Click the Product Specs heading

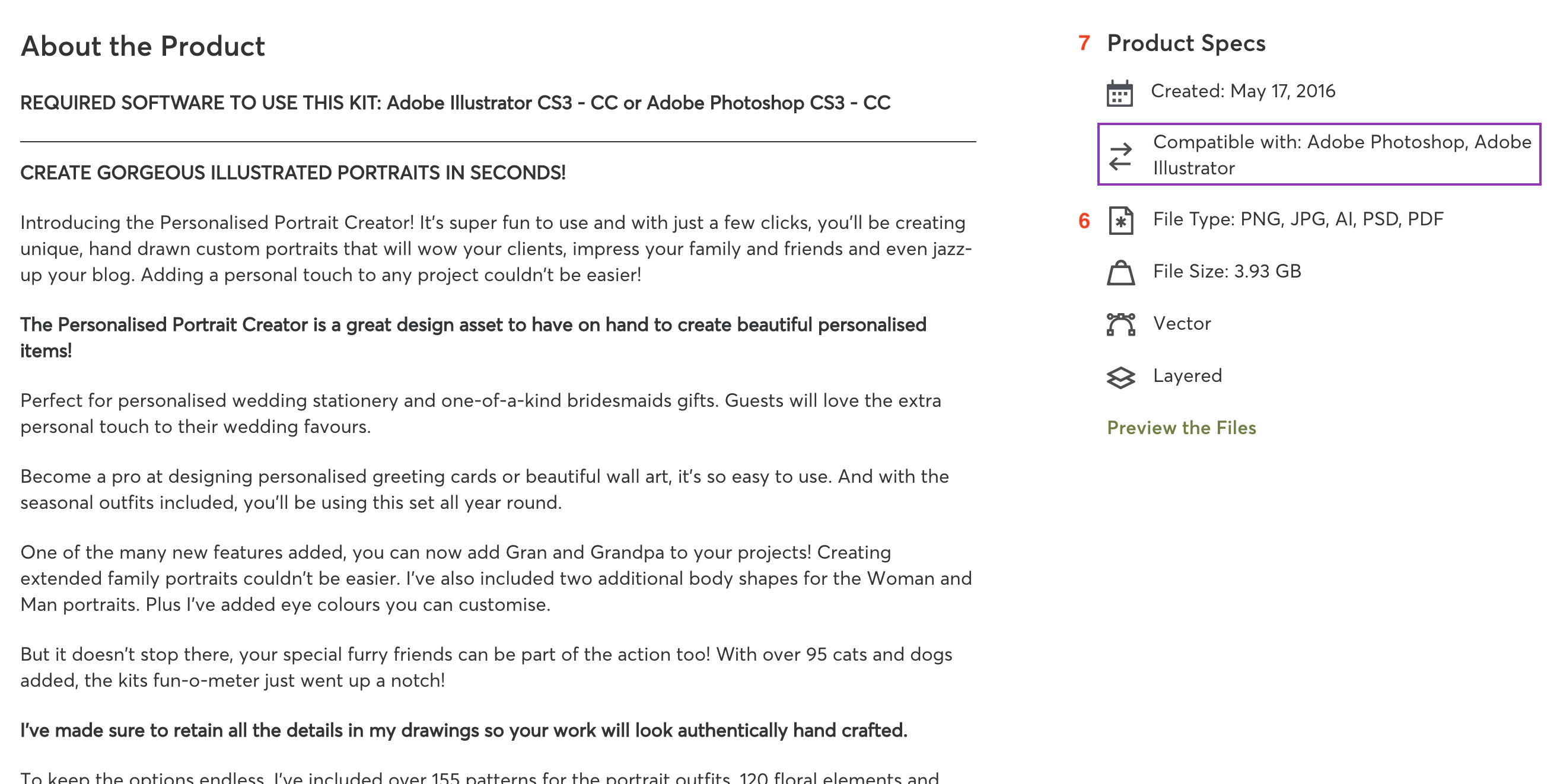click(1186, 43)
